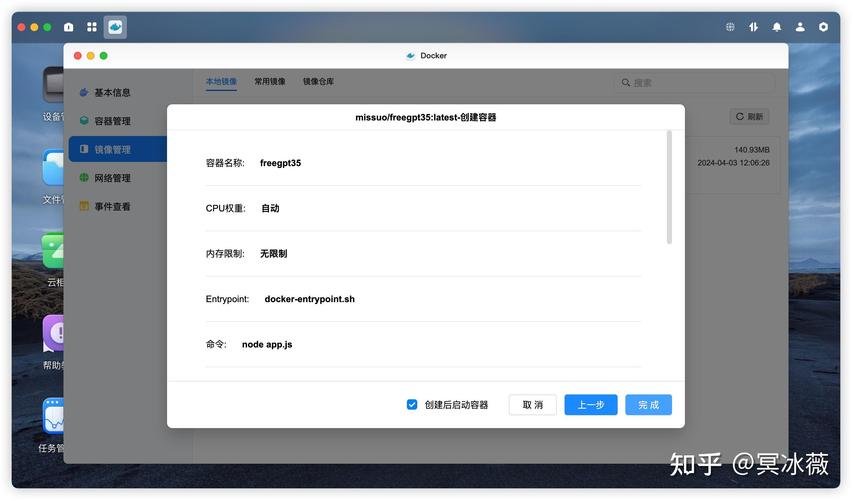Click the 搜索 search field
Viewport: 852px width, 500px height.
(x=695, y=83)
